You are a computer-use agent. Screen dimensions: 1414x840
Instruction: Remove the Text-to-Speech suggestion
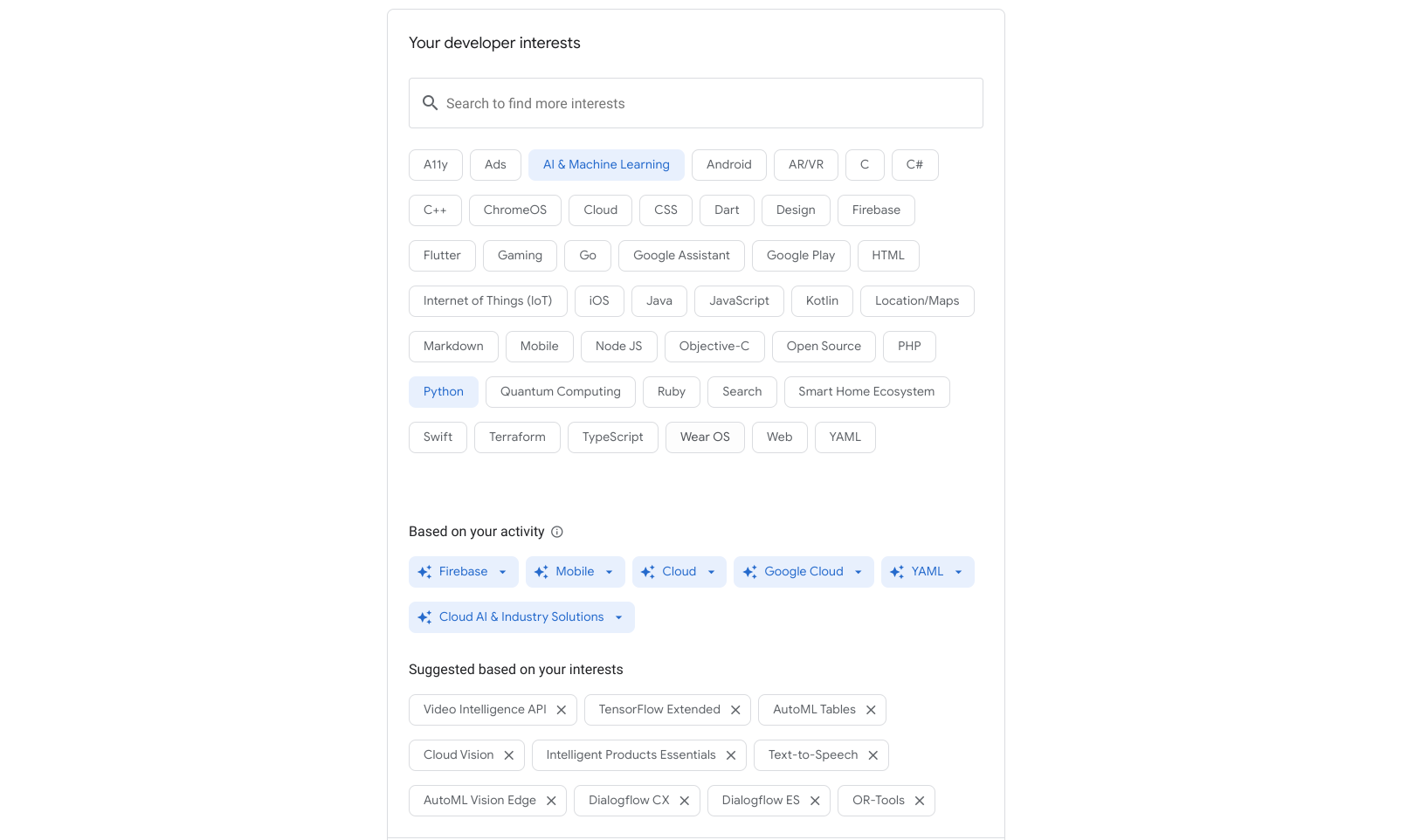(873, 754)
